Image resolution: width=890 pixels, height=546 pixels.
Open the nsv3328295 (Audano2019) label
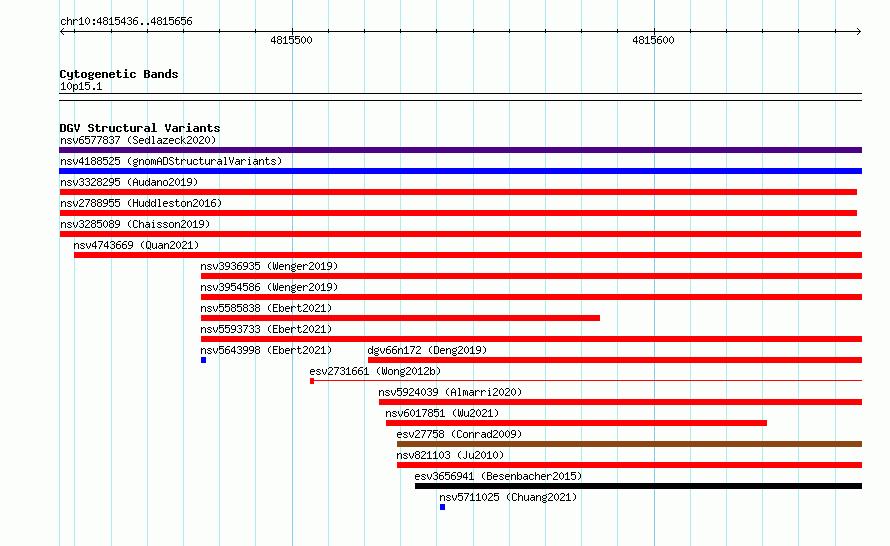[x=129, y=182]
